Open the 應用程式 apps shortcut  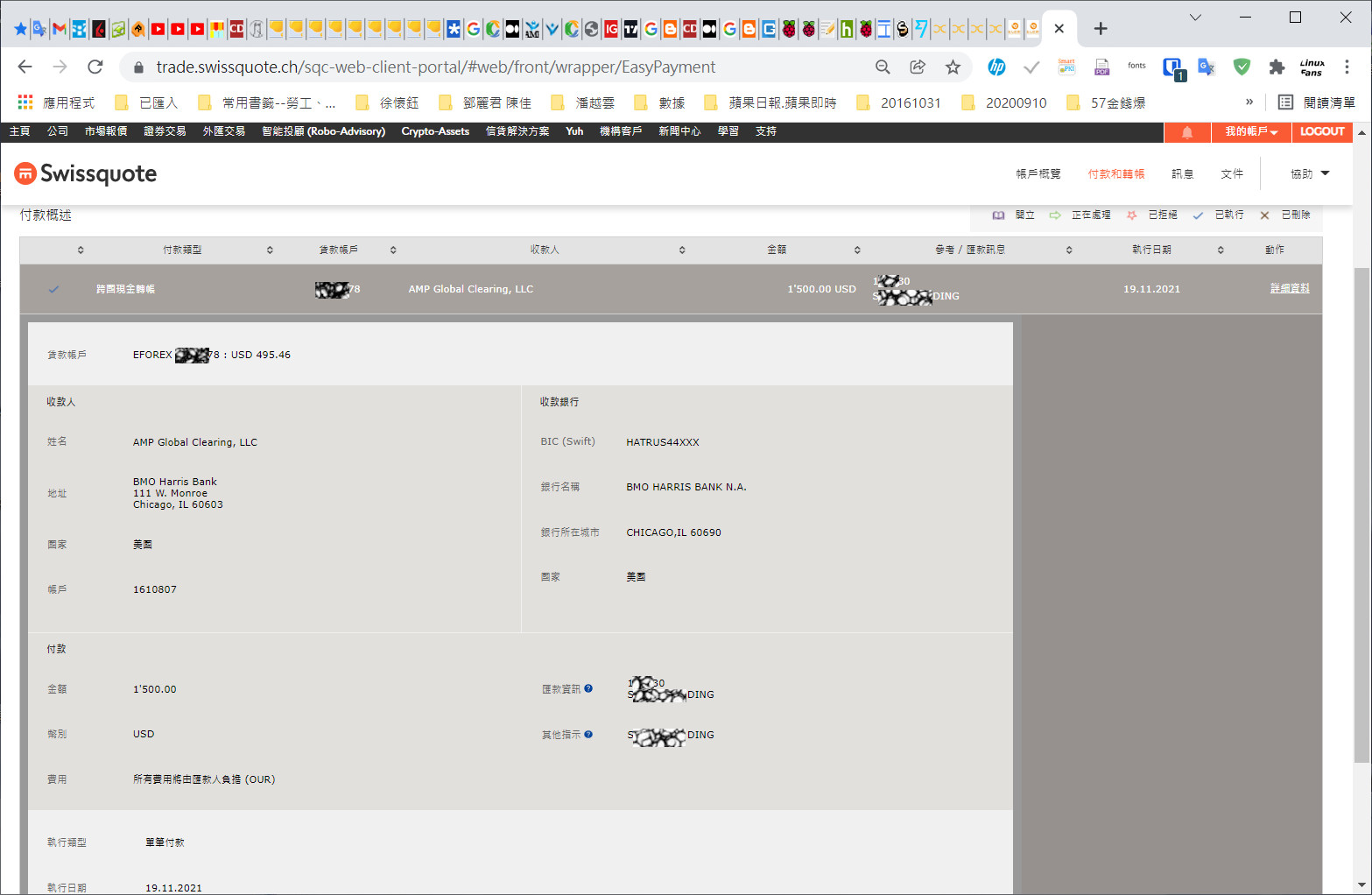(x=56, y=103)
